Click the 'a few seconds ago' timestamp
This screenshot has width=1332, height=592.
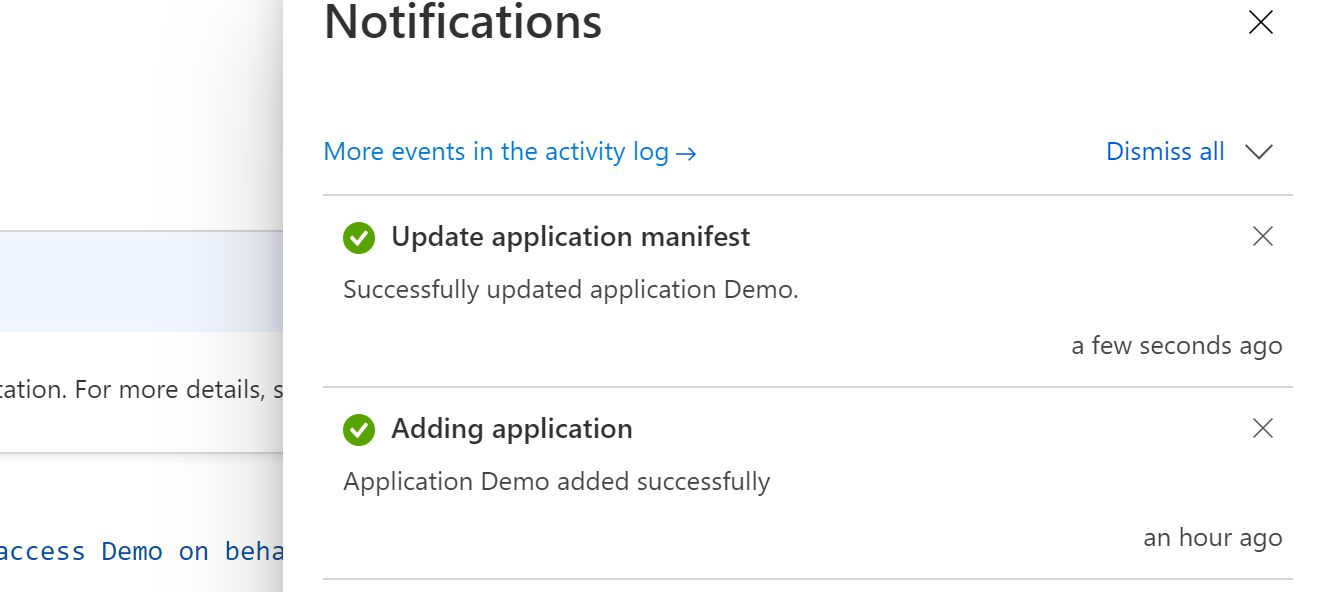1176,346
